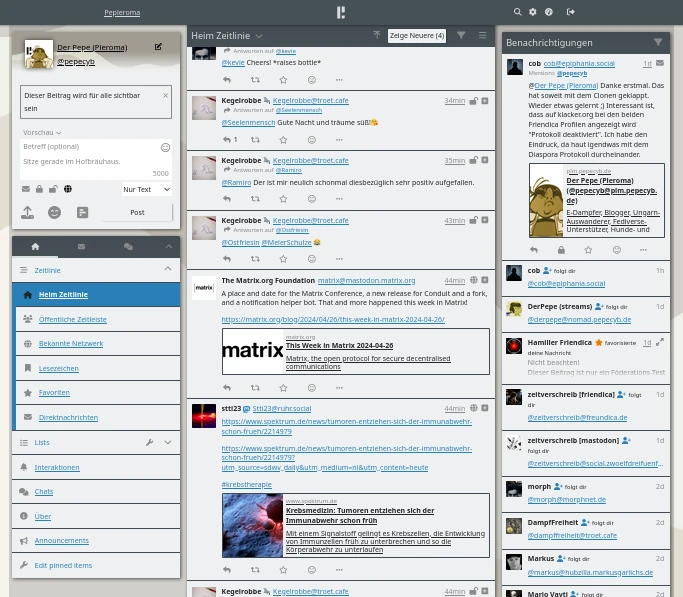Click 'Zeige Neuere (4)' button
683x597 pixels.
[x=416, y=36]
